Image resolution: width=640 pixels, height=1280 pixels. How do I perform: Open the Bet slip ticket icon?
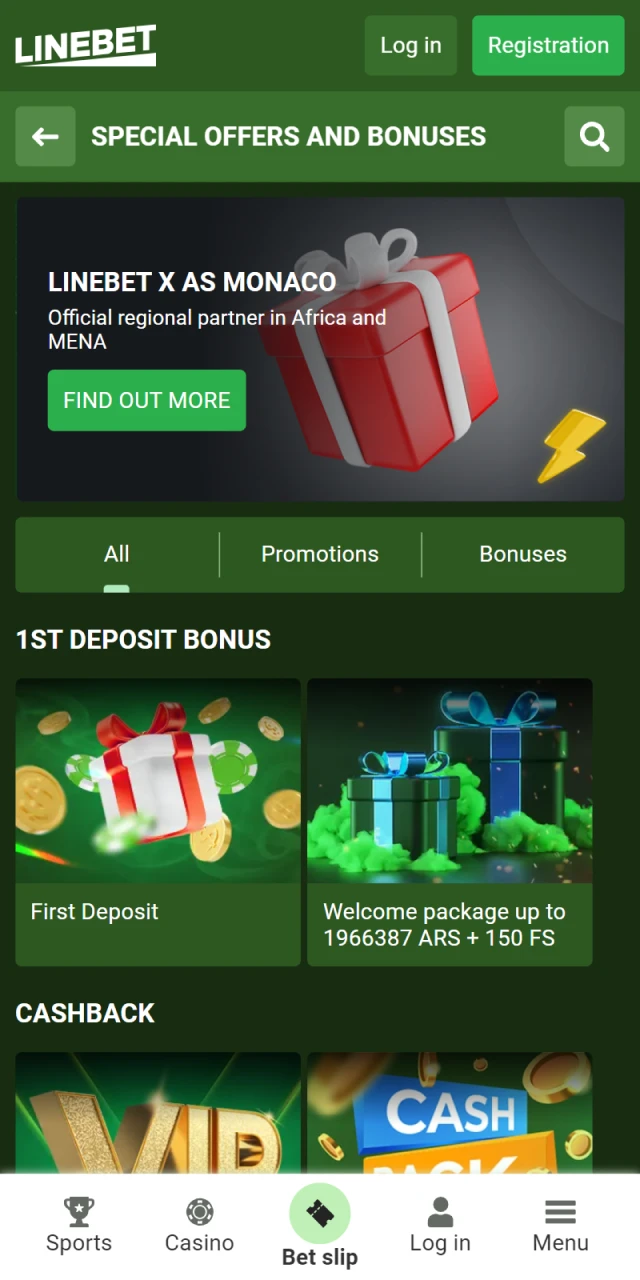pos(320,1214)
